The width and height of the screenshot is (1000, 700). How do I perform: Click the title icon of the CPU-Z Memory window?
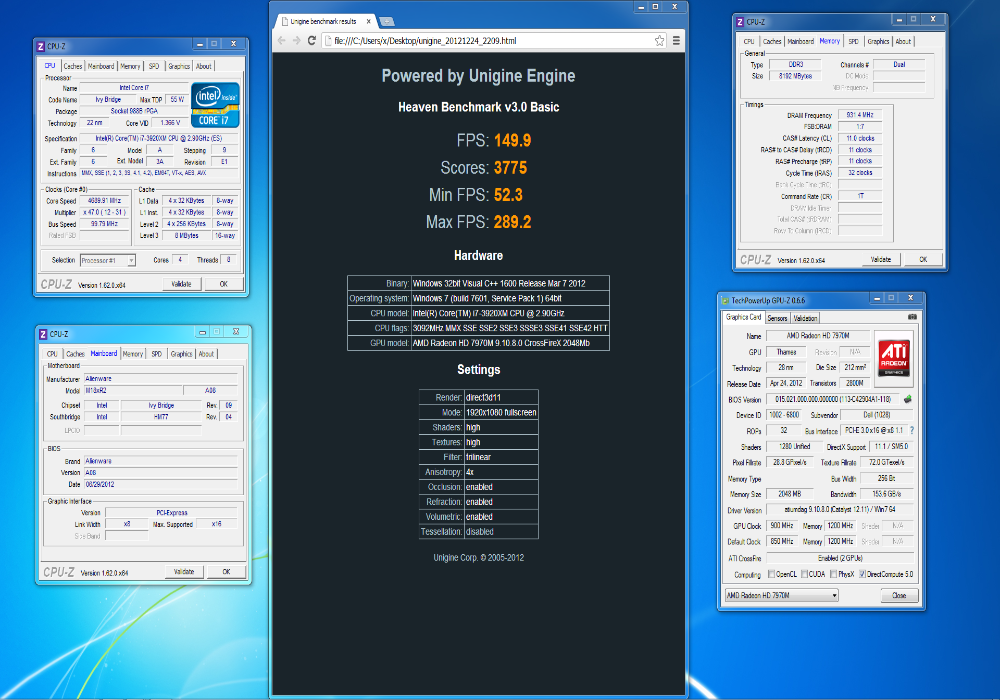point(740,22)
